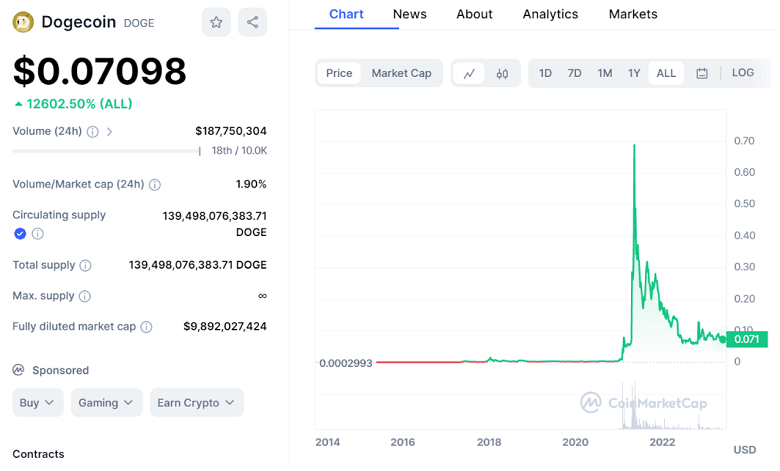Set chart range to 7D
Viewport: 780px width, 471px height.
coord(574,73)
